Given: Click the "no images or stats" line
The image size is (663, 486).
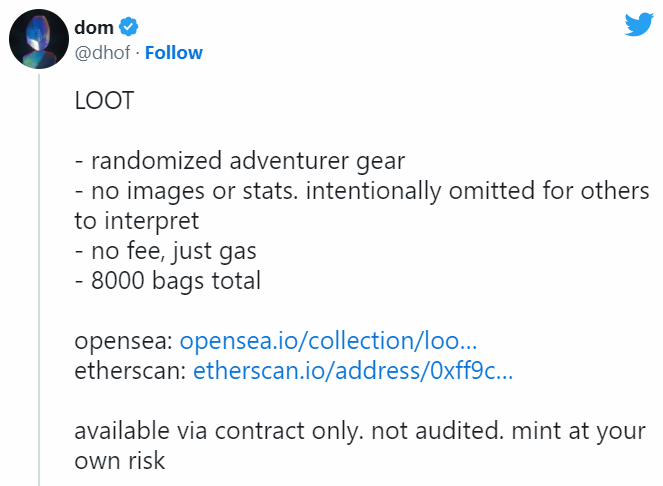Looking at the screenshot, I should 362,191.
